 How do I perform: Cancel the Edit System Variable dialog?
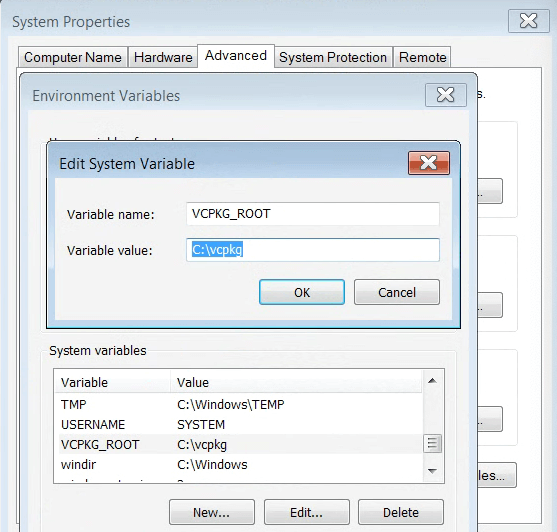pos(397,292)
